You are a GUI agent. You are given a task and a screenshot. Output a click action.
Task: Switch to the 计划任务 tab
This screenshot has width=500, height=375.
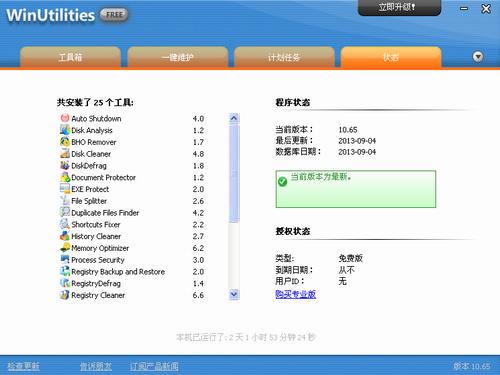tap(284, 57)
